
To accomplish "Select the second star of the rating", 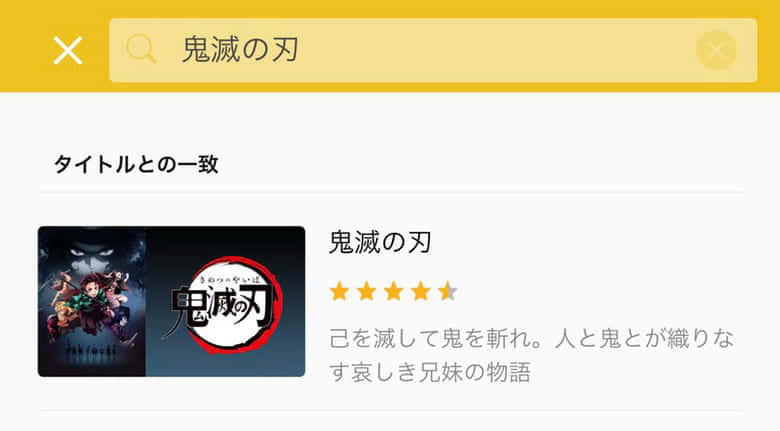I will (367, 291).
